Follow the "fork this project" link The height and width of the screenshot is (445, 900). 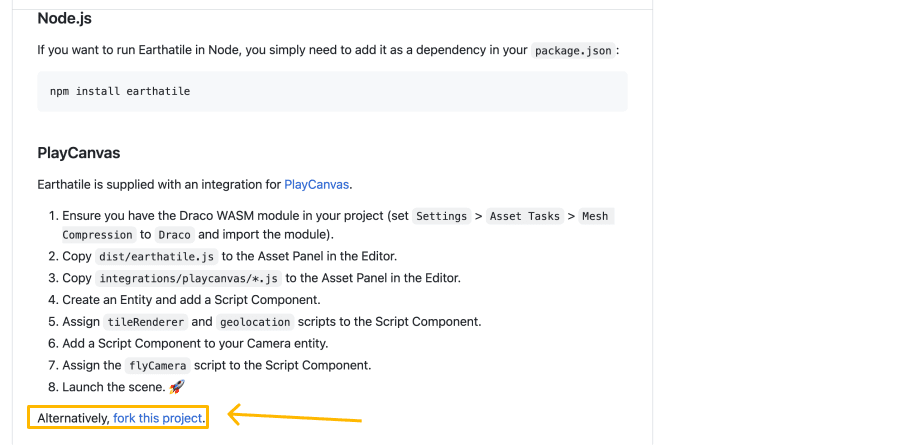click(158, 417)
